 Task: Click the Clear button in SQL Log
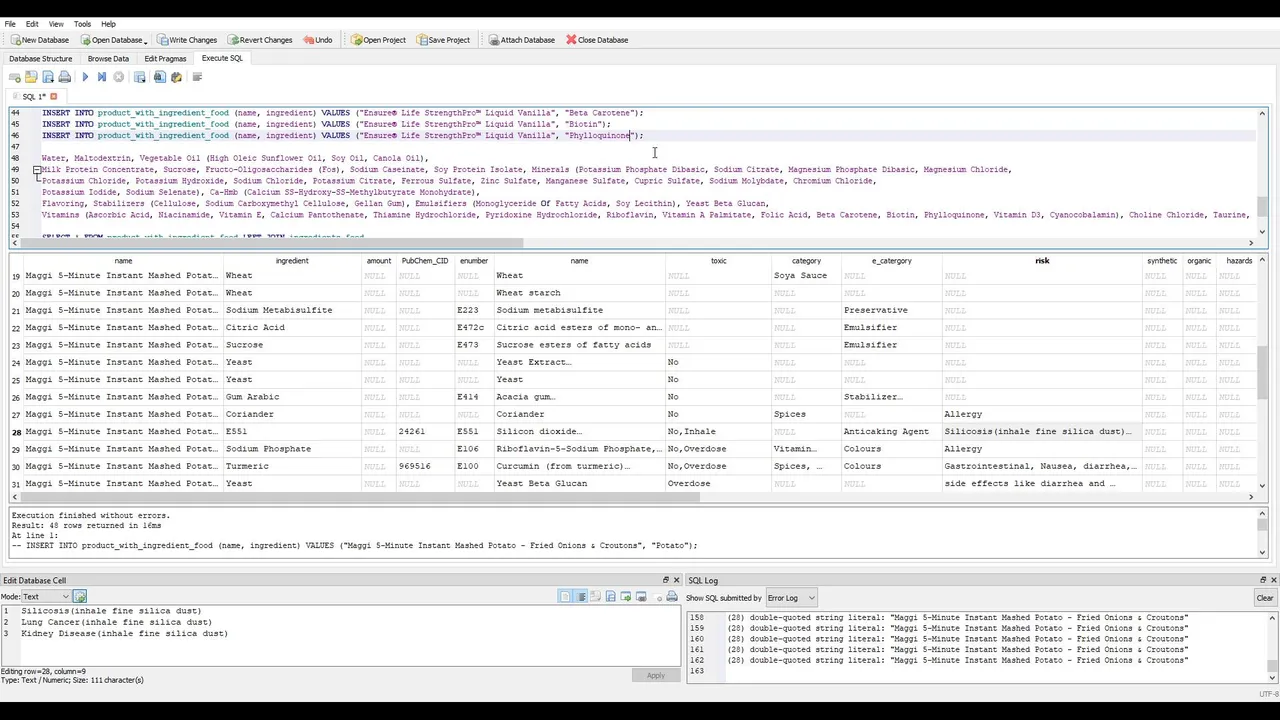coord(1265,598)
